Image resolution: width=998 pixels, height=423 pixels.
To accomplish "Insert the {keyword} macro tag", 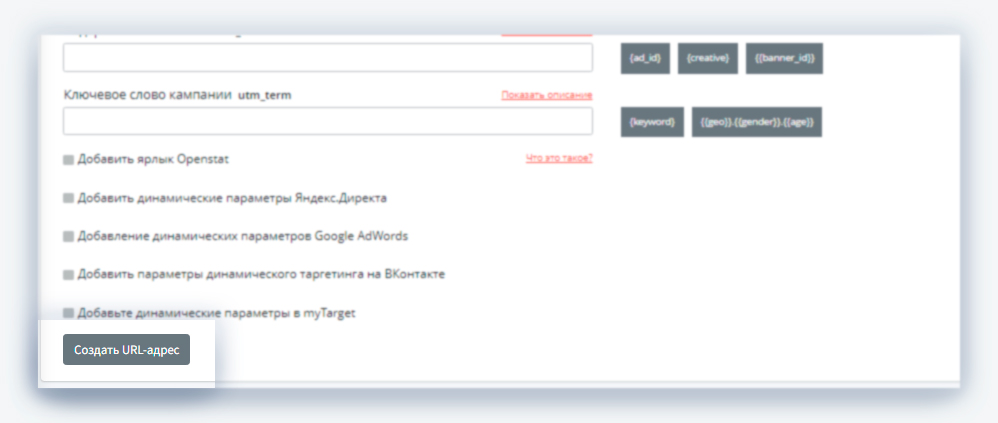I will click(x=652, y=122).
